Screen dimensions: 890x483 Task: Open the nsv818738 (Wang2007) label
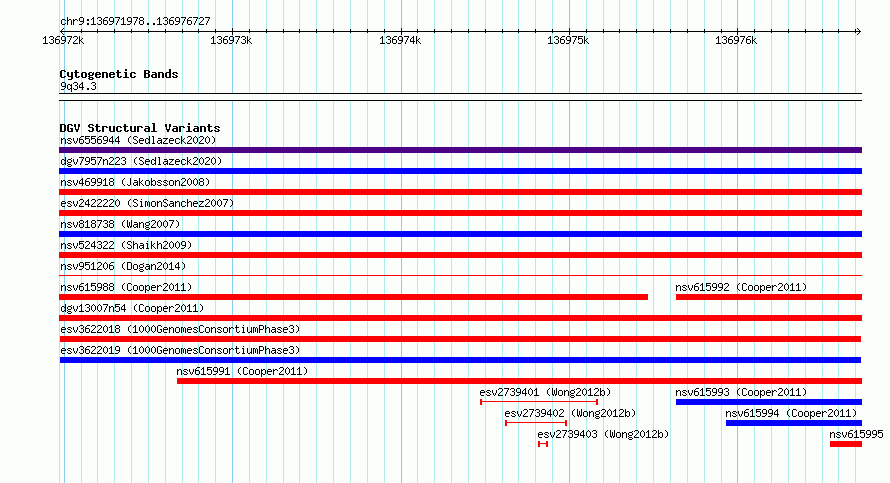[x=120, y=224]
